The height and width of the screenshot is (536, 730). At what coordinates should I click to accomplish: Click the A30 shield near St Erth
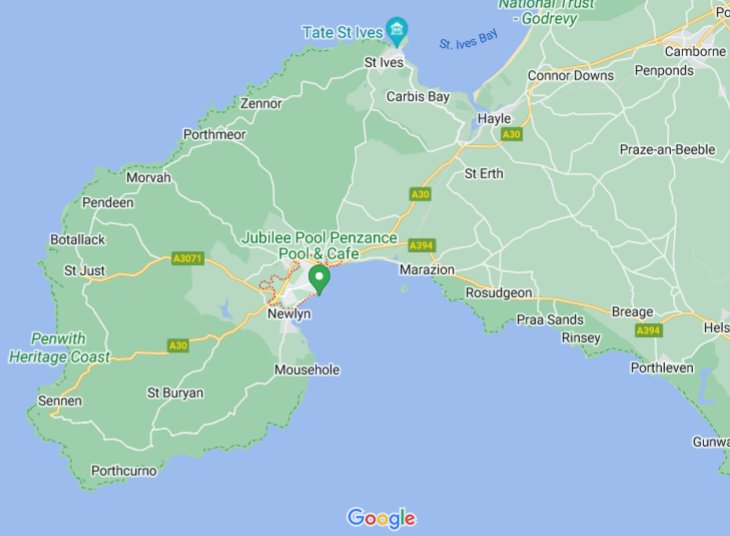pos(420,194)
